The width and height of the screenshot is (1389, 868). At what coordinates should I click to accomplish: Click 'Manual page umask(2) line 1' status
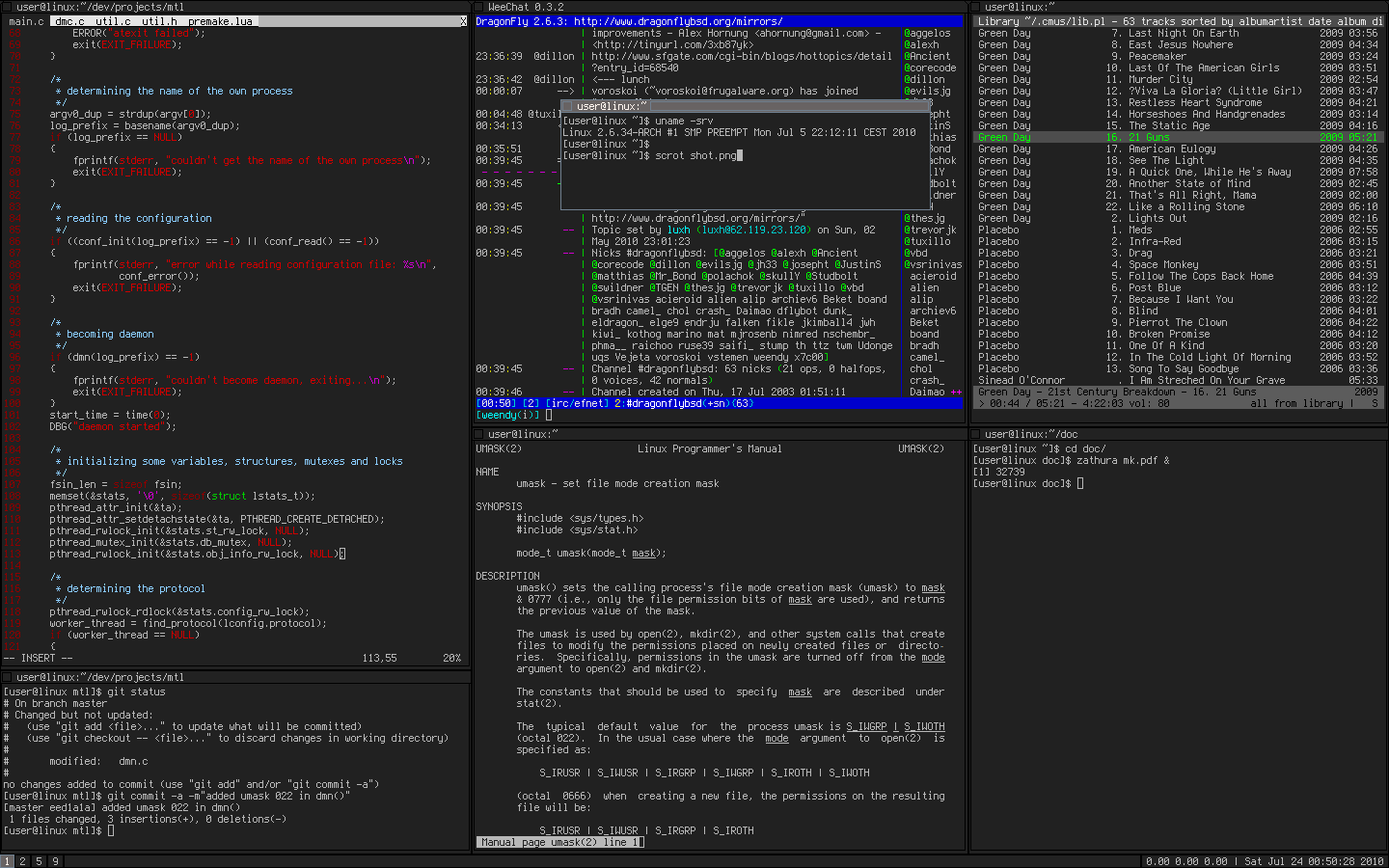point(560,842)
